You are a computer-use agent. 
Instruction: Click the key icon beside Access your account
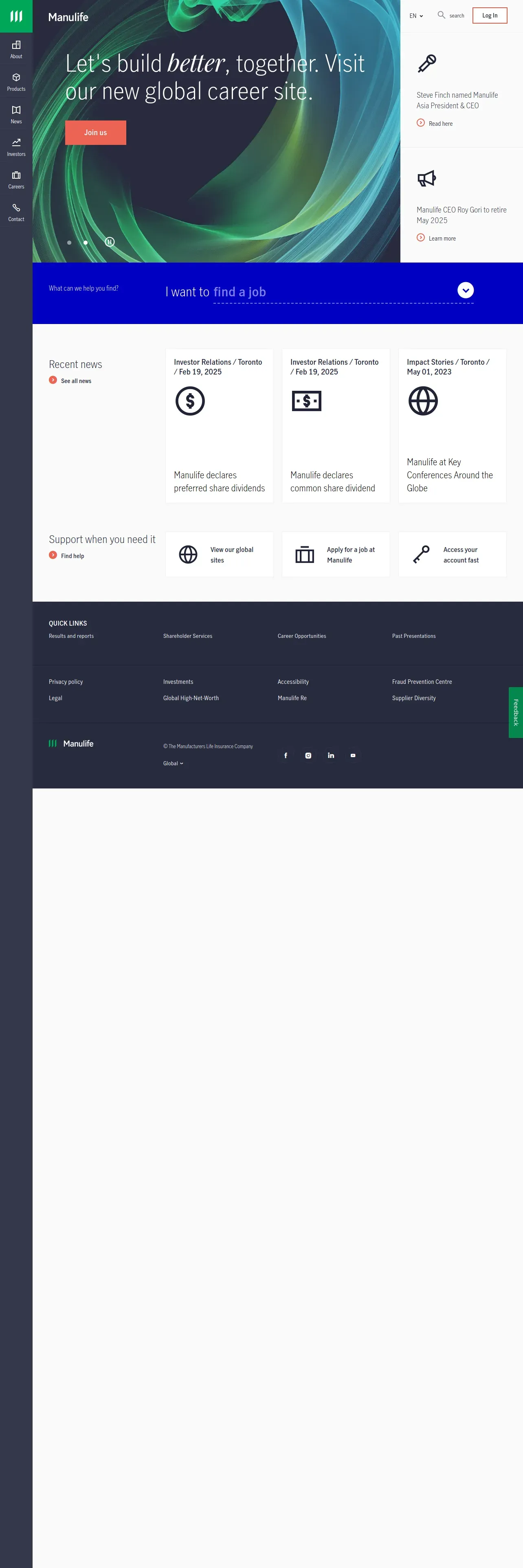(421, 554)
